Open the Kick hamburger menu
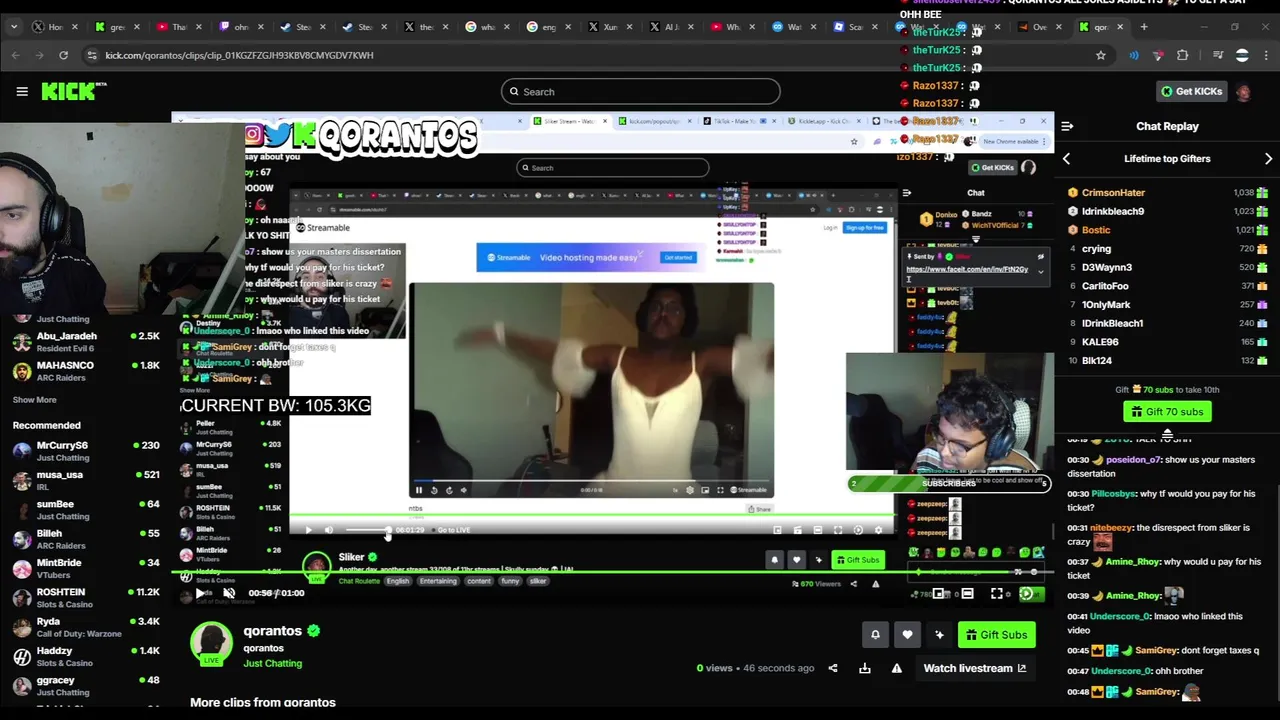 tap(22, 91)
